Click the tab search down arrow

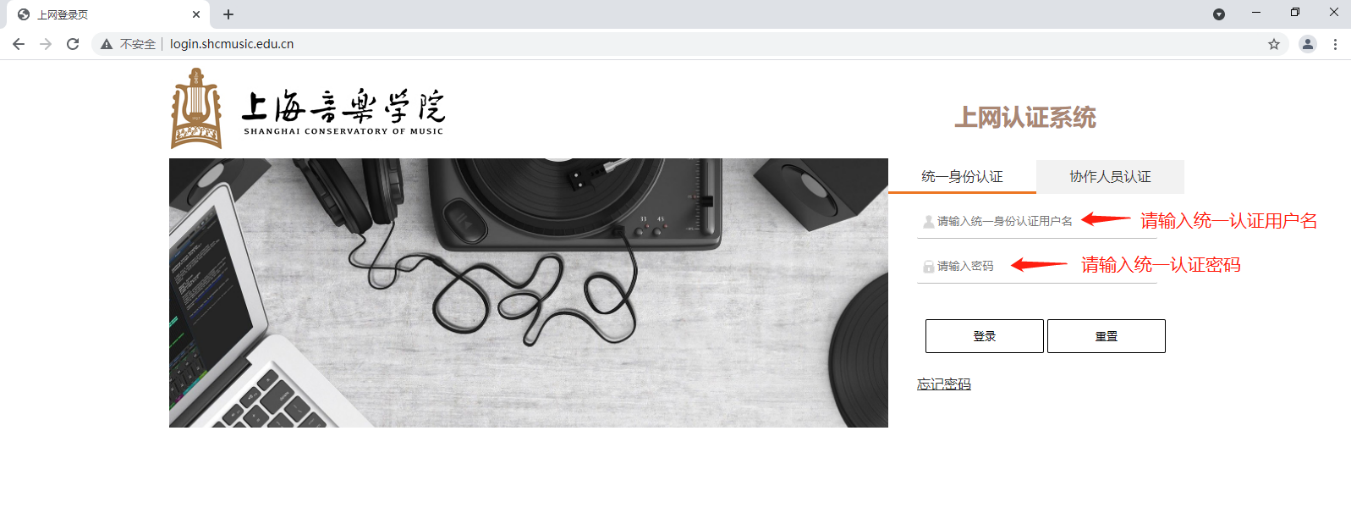(x=1219, y=14)
